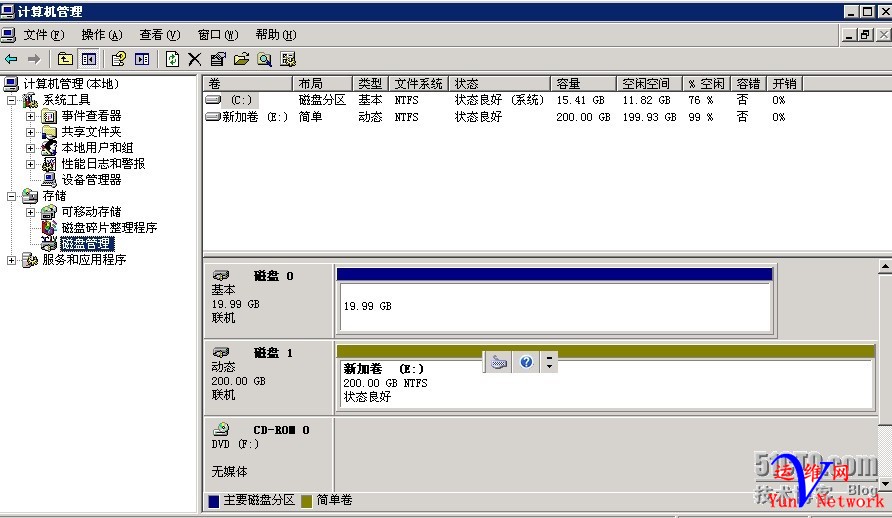This screenshot has height=518, width=892.
Task: Sort by the 布局 column header
Action: point(323,84)
